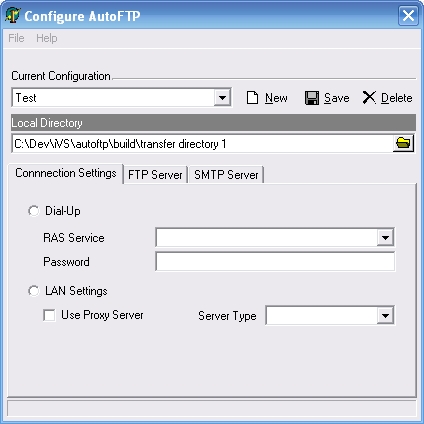Switch to the SMTP Server tab

pos(226,175)
